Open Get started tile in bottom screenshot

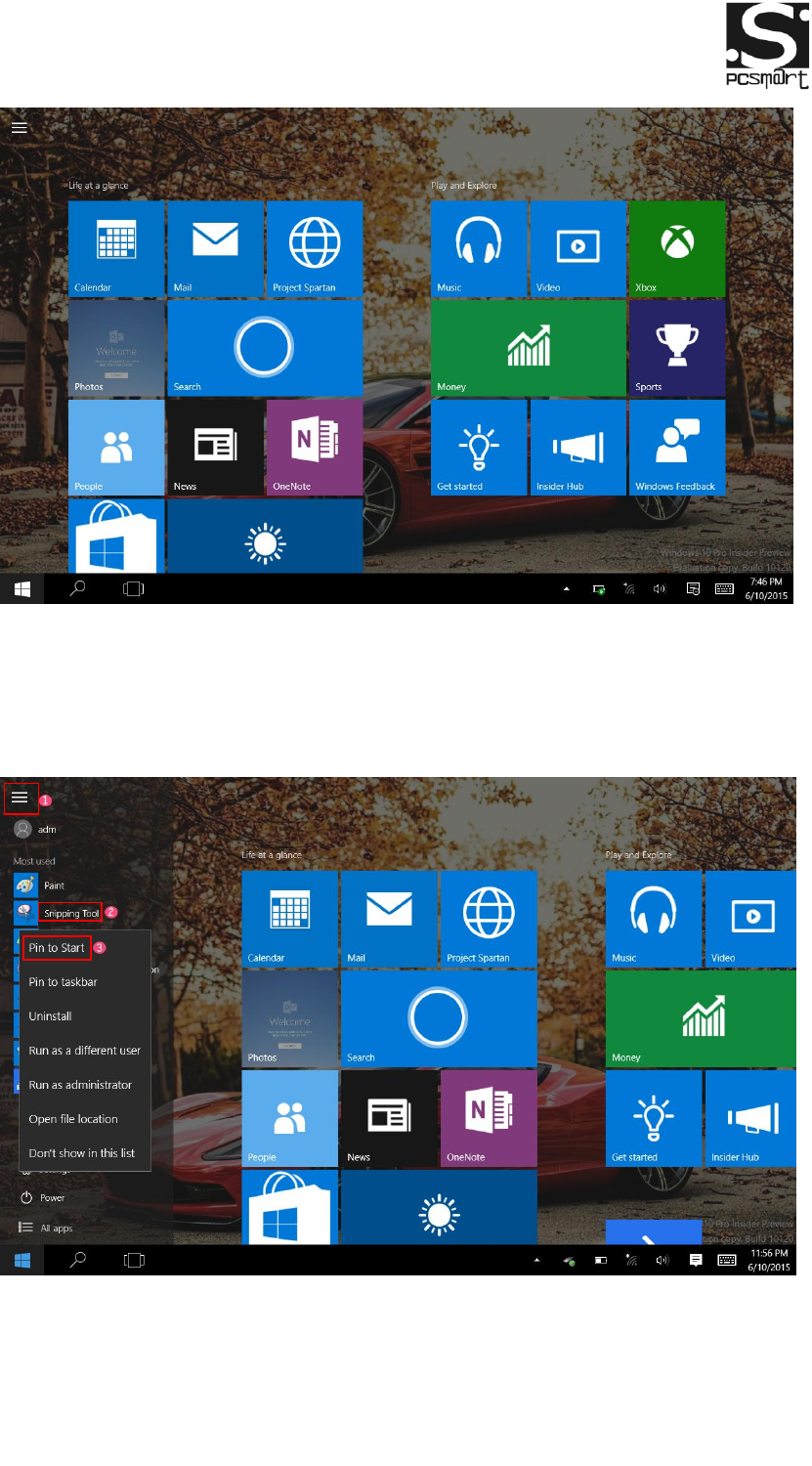point(654,1118)
